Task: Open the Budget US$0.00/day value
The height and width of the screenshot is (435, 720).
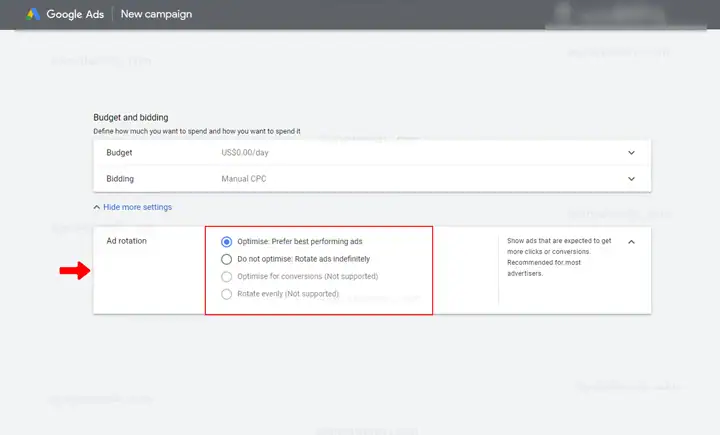Action: (245, 153)
